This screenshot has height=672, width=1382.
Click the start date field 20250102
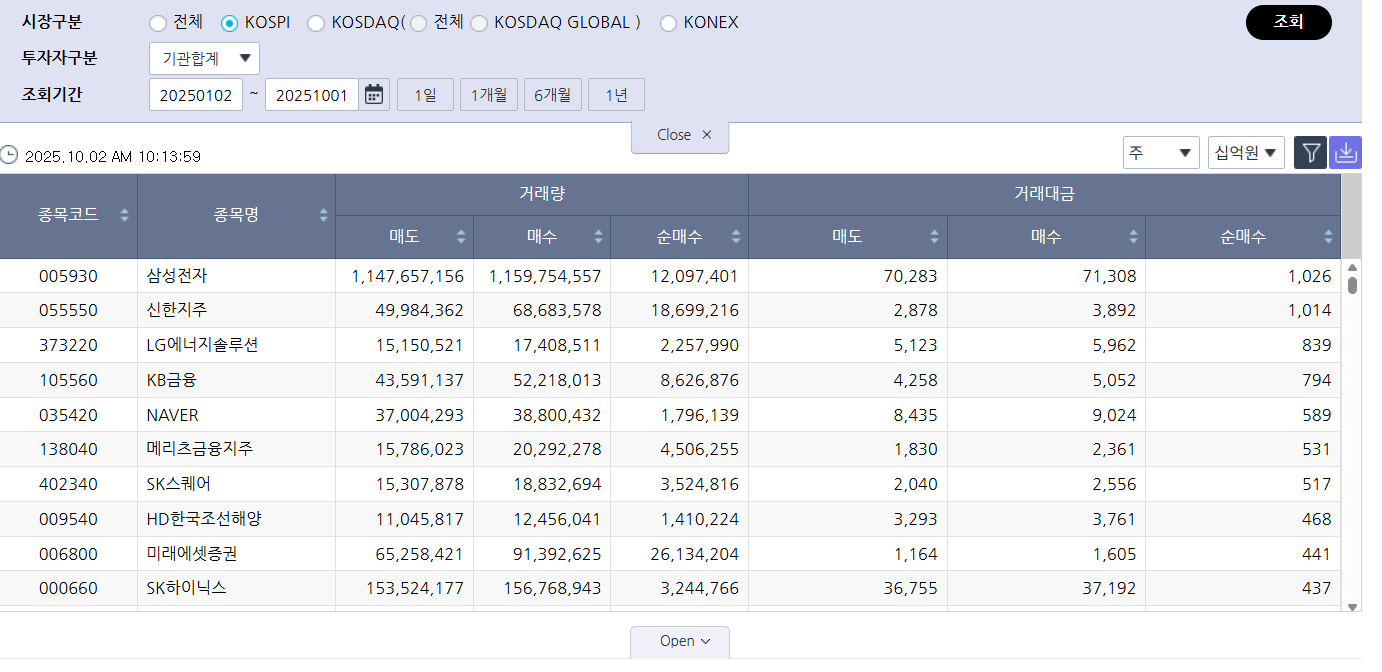[x=196, y=95]
